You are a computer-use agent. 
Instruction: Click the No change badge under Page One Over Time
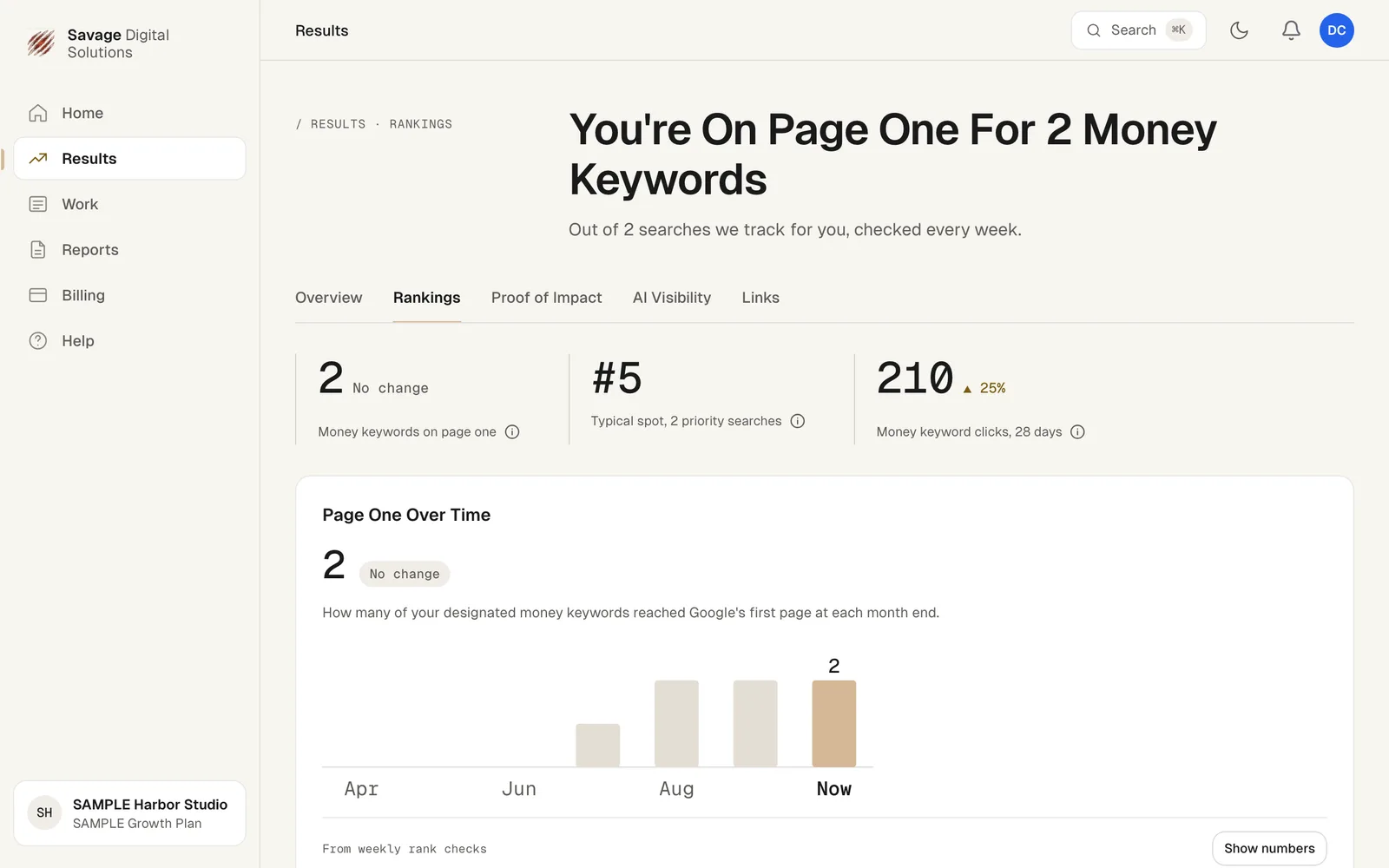[x=404, y=574]
